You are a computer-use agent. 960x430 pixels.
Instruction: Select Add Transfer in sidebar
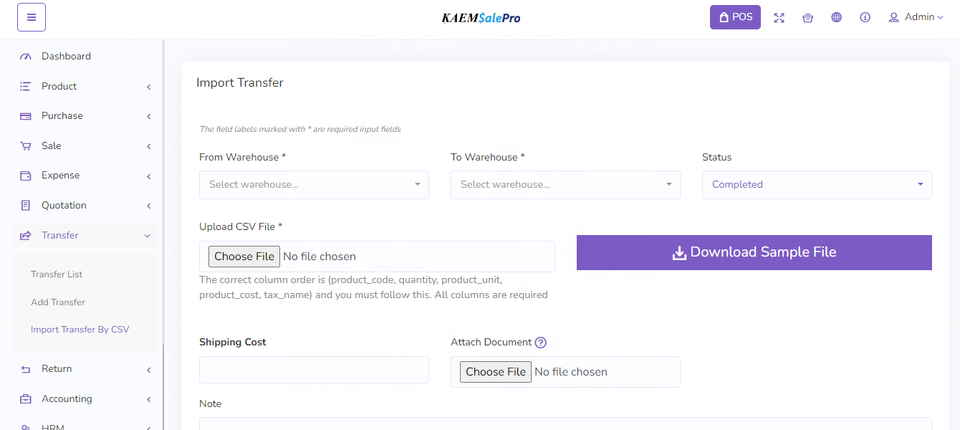pyautogui.click(x=58, y=302)
